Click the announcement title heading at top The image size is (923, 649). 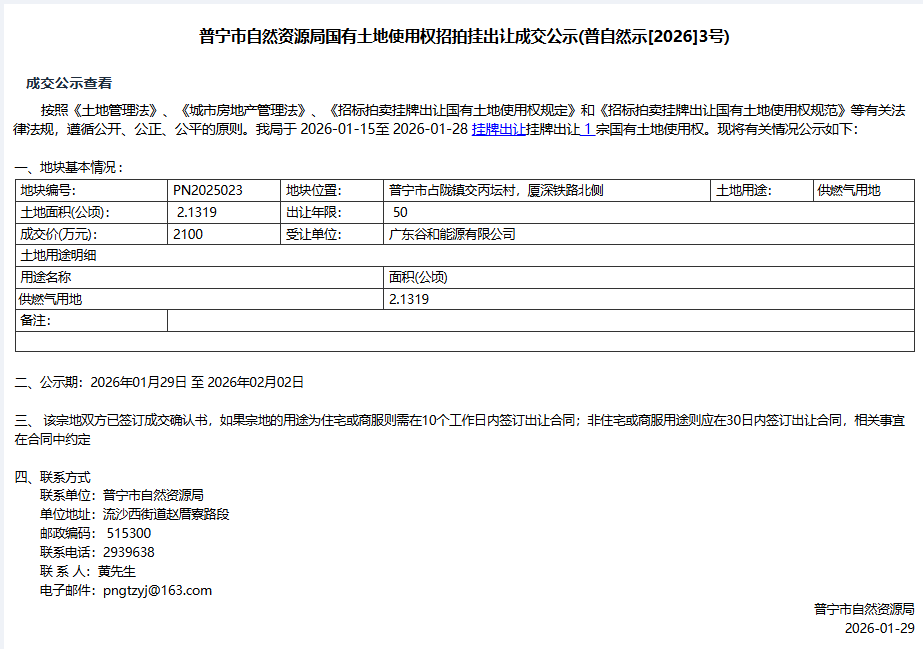pos(464,38)
